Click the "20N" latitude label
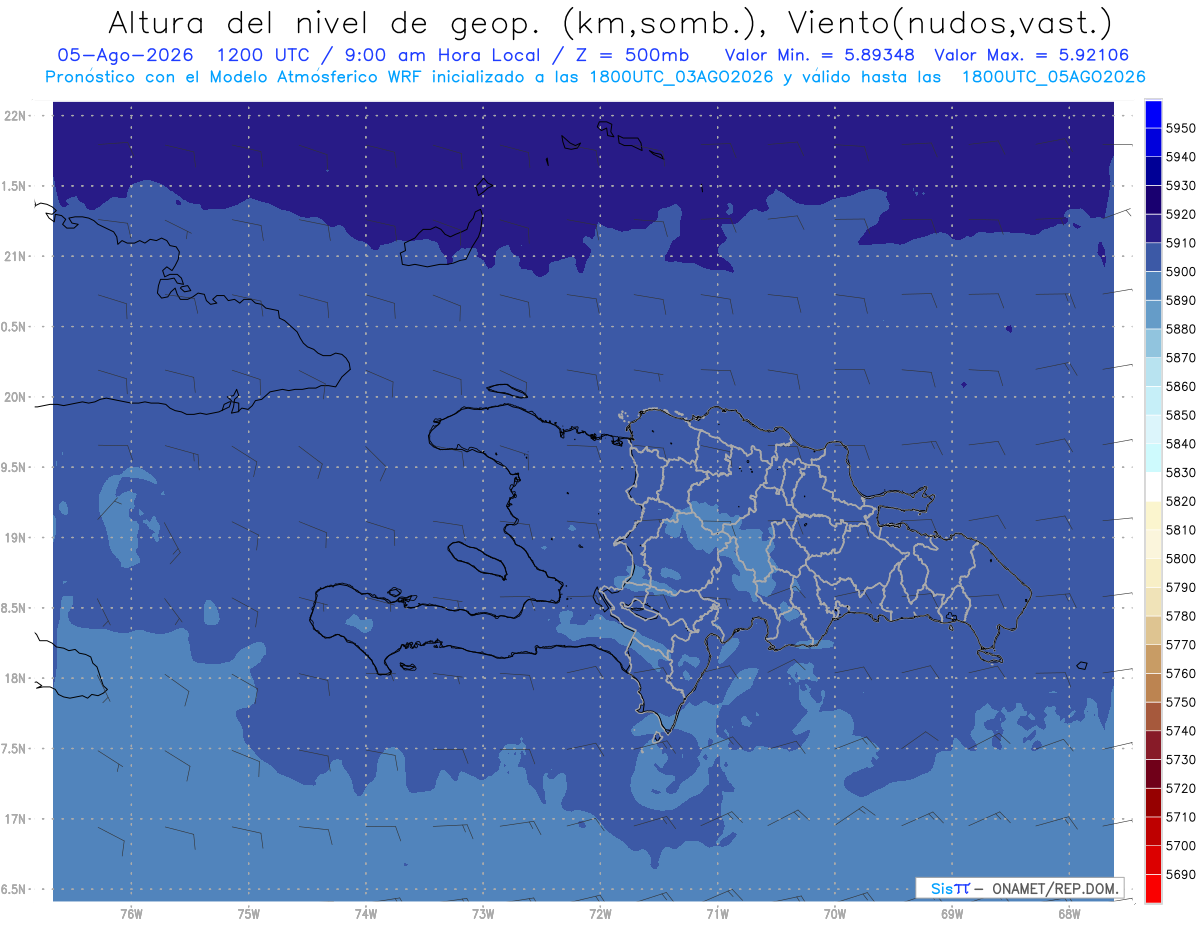This screenshot has width=1200, height=927. pyautogui.click(x=15, y=397)
